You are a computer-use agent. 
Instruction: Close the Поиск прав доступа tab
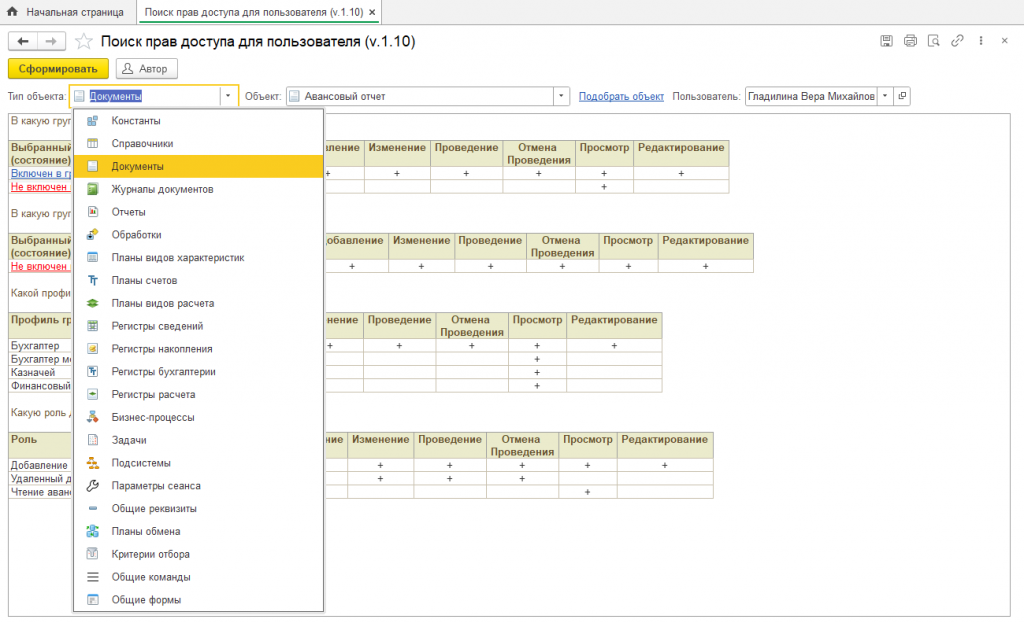click(372, 12)
